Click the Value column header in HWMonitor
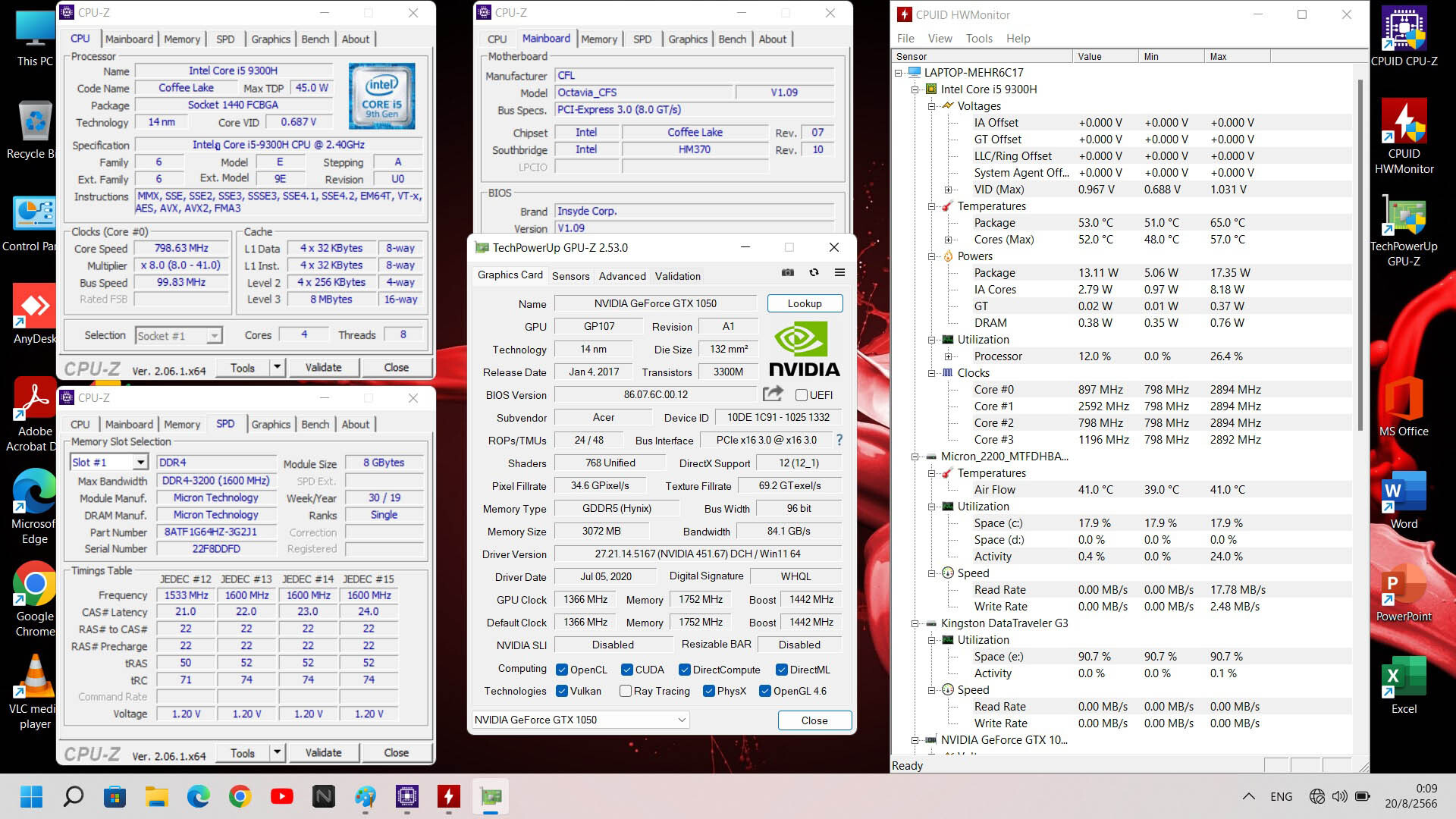Screen dimensions: 1456x819 pos(1105,56)
